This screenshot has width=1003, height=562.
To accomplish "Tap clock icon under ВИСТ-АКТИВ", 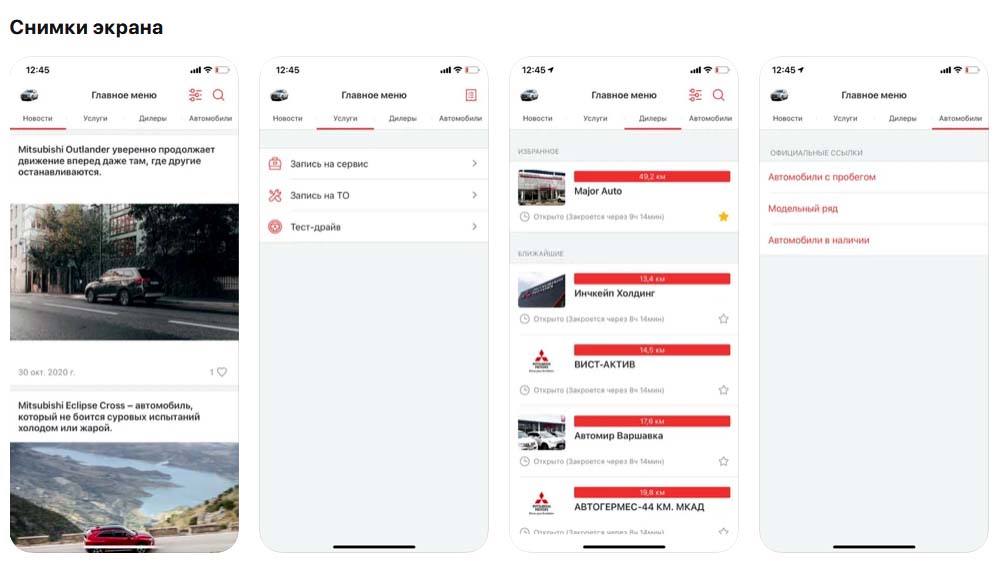I will click(525, 390).
